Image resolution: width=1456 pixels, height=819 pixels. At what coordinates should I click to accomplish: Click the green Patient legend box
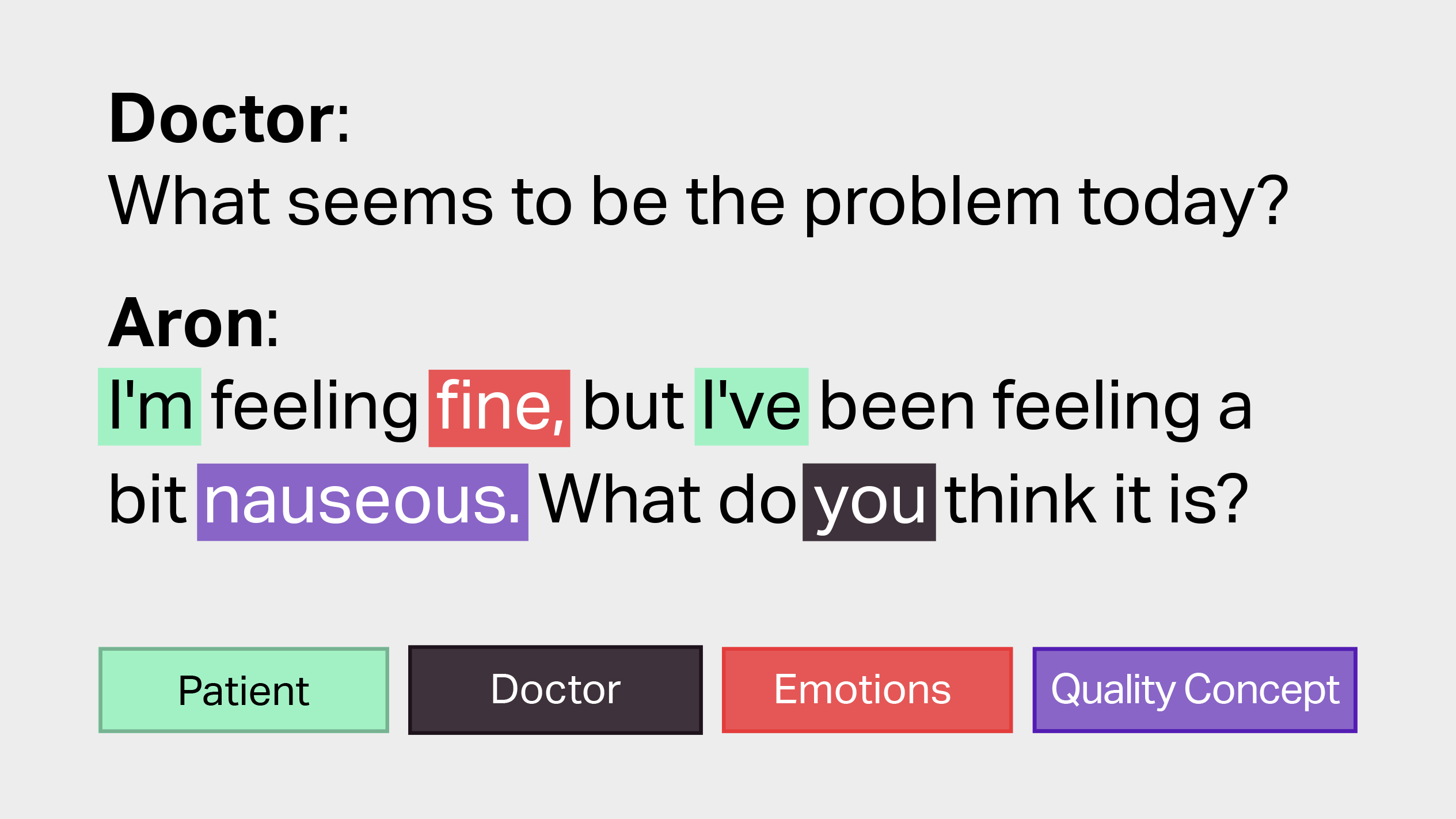tap(244, 690)
